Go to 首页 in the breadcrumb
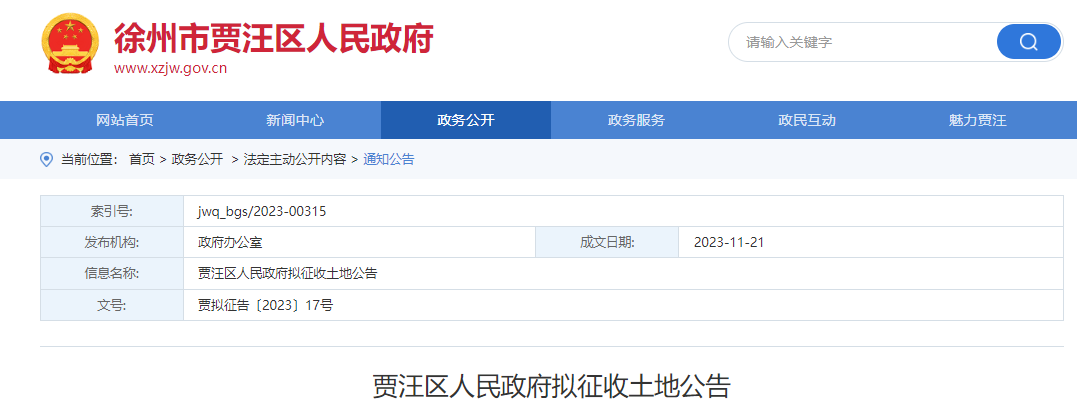The image size is (1077, 411). [142, 159]
